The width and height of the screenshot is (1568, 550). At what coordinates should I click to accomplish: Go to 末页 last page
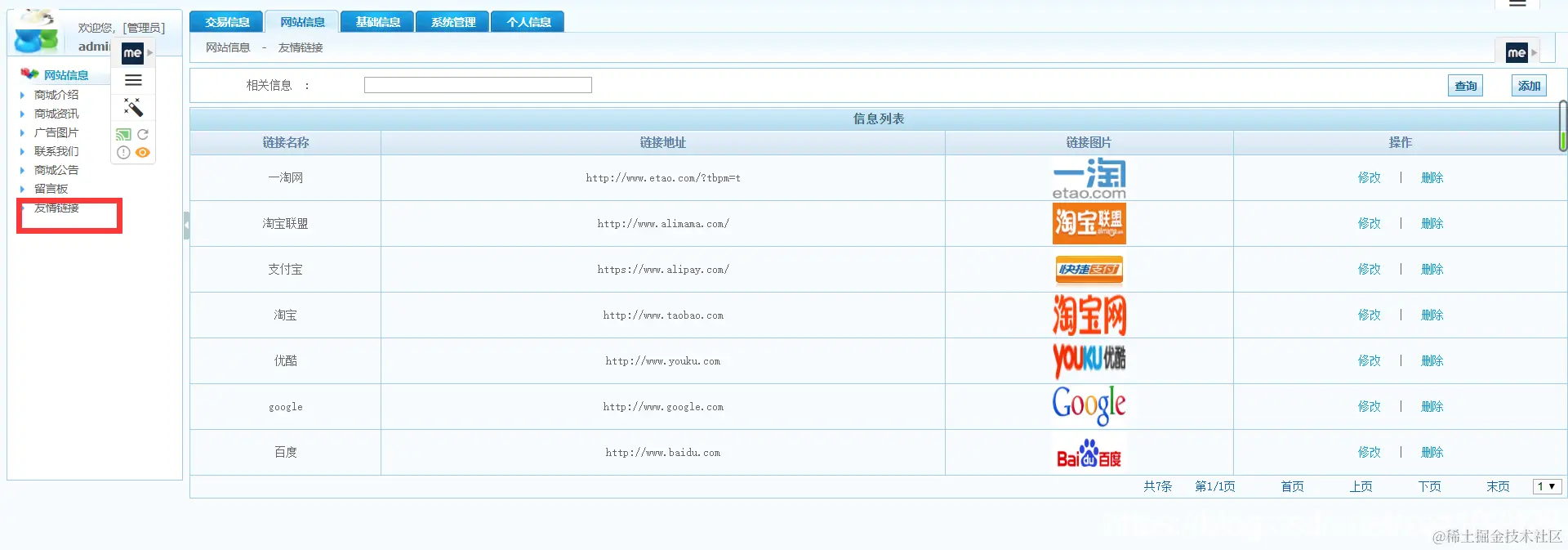(x=1498, y=486)
